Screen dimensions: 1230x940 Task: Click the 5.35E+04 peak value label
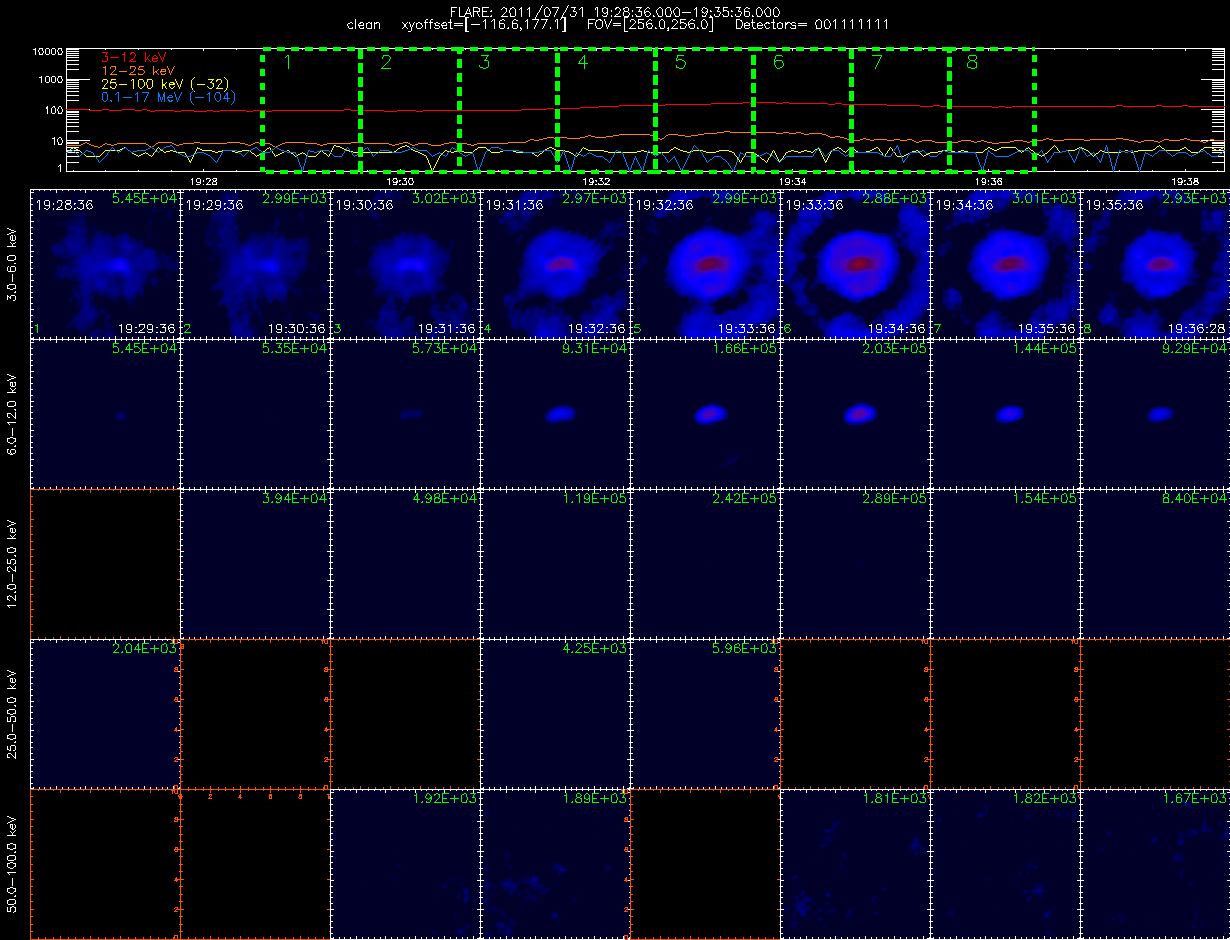[x=295, y=349]
